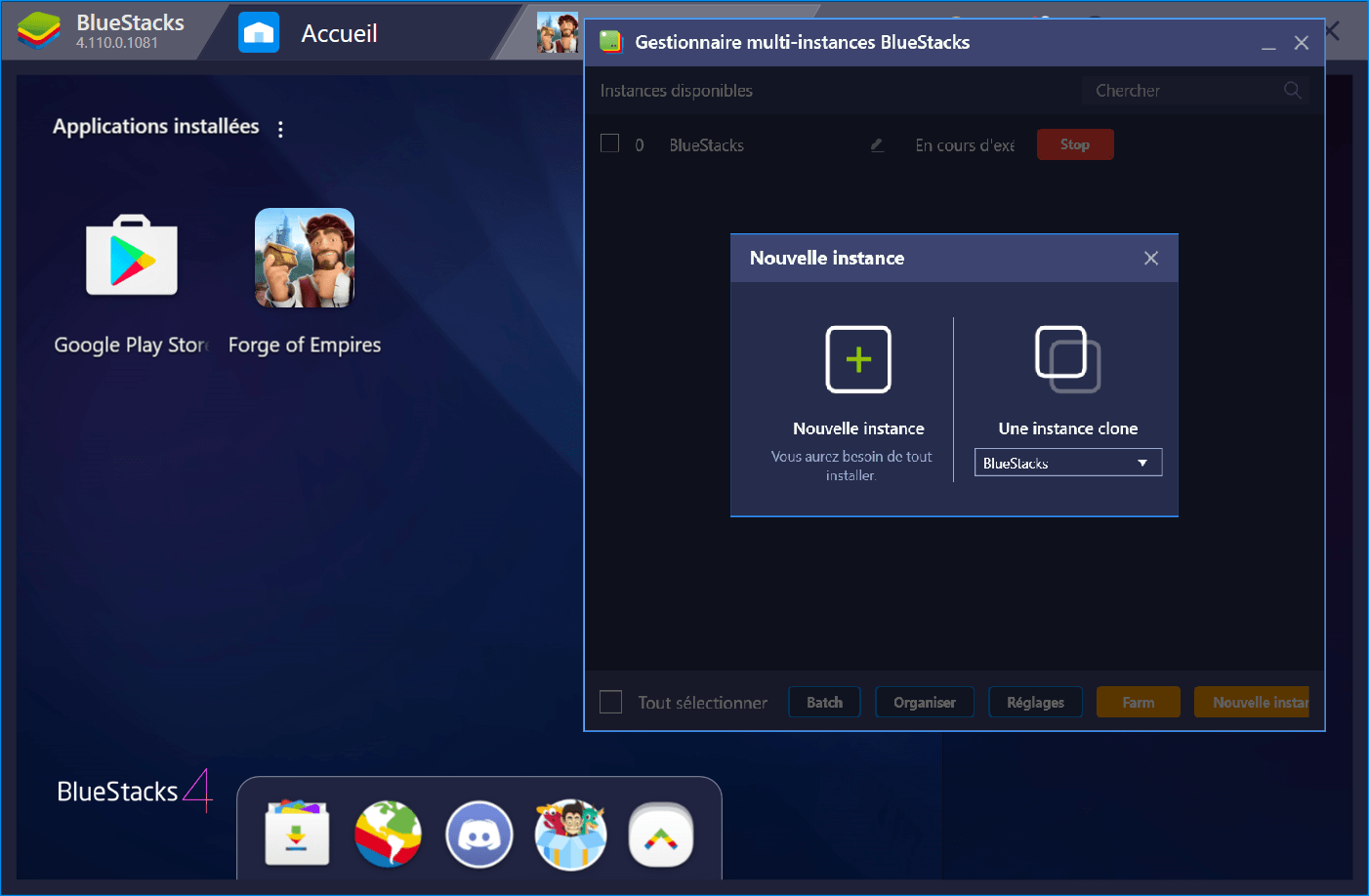Click the Batch button
The image size is (1369, 896).
tap(824, 702)
